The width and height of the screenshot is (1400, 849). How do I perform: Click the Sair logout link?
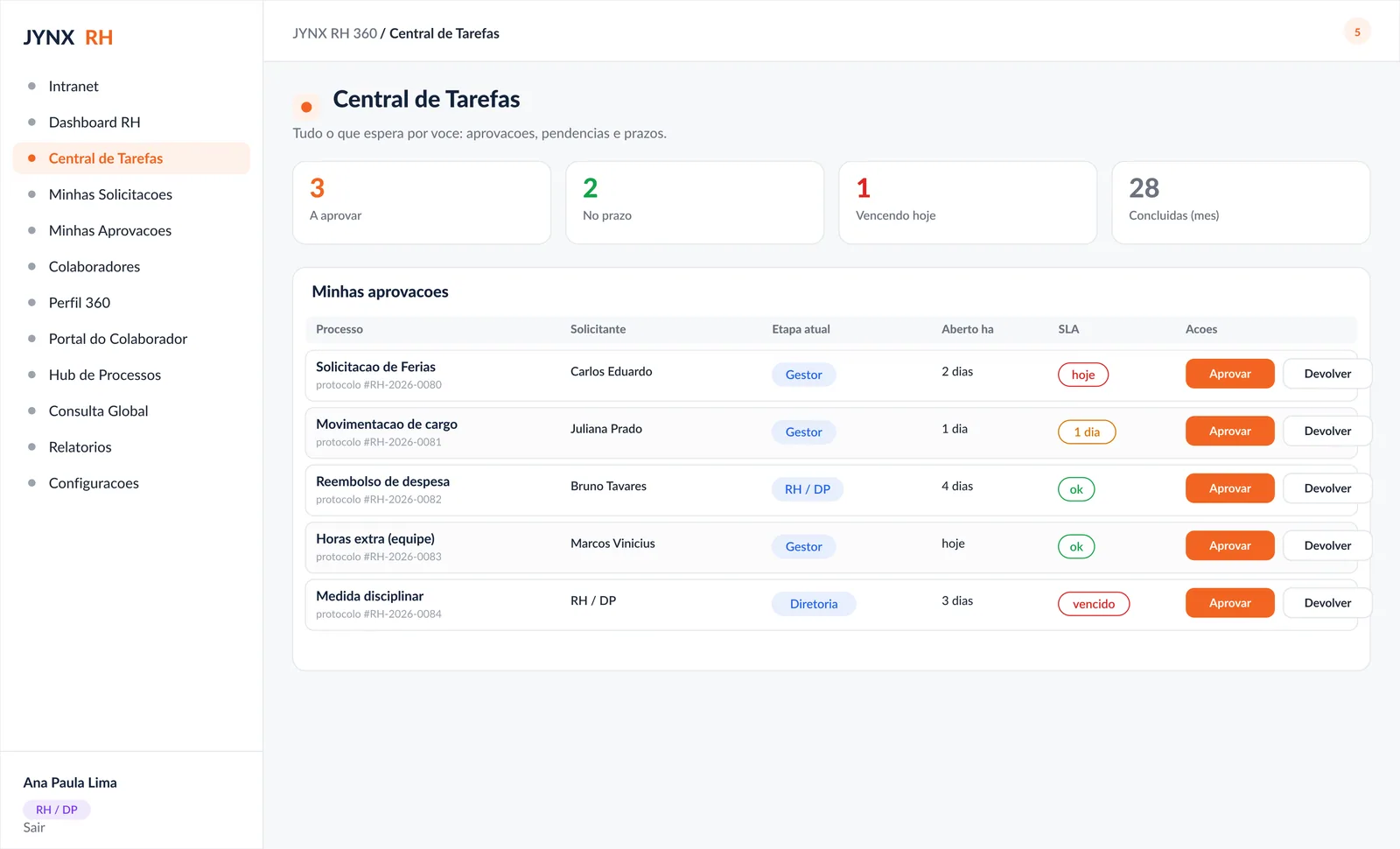point(34,828)
